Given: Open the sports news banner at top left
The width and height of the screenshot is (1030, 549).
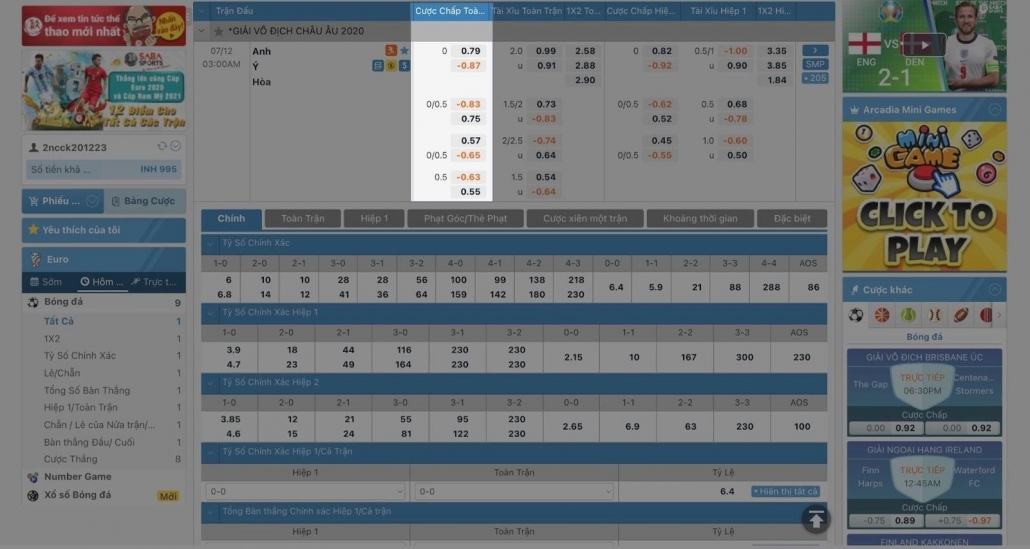Looking at the screenshot, I should [104, 26].
